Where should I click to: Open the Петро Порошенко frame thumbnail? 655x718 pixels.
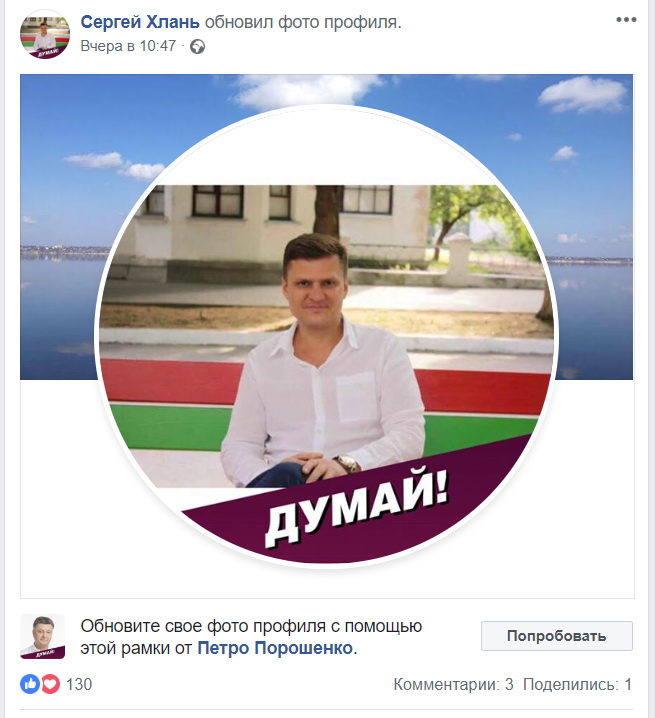pyautogui.click(x=43, y=636)
